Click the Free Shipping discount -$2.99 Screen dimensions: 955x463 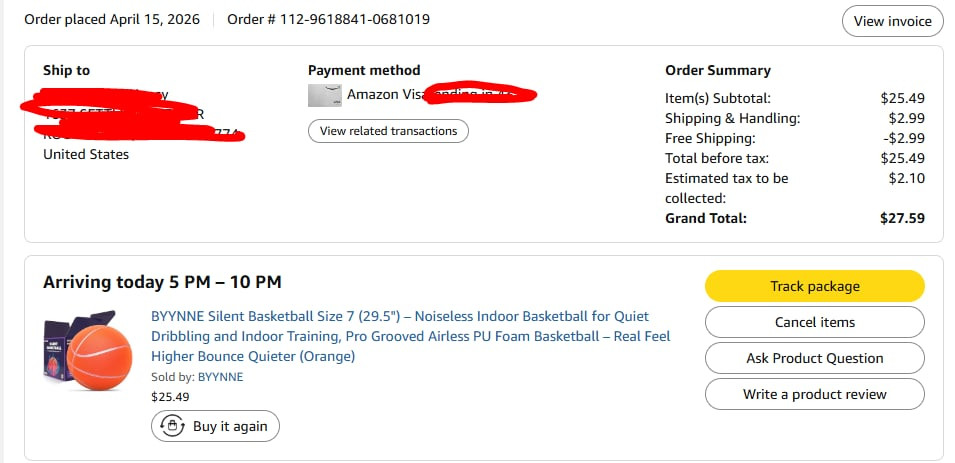pos(905,138)
